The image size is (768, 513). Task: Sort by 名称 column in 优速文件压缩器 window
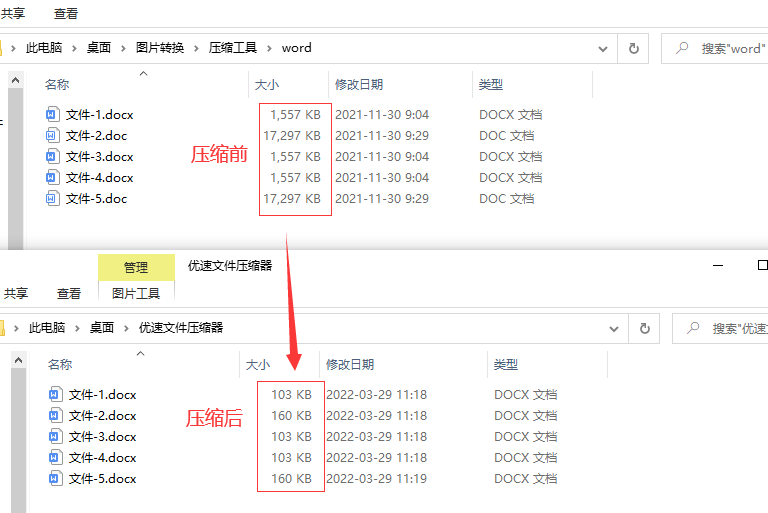(60, 364)
